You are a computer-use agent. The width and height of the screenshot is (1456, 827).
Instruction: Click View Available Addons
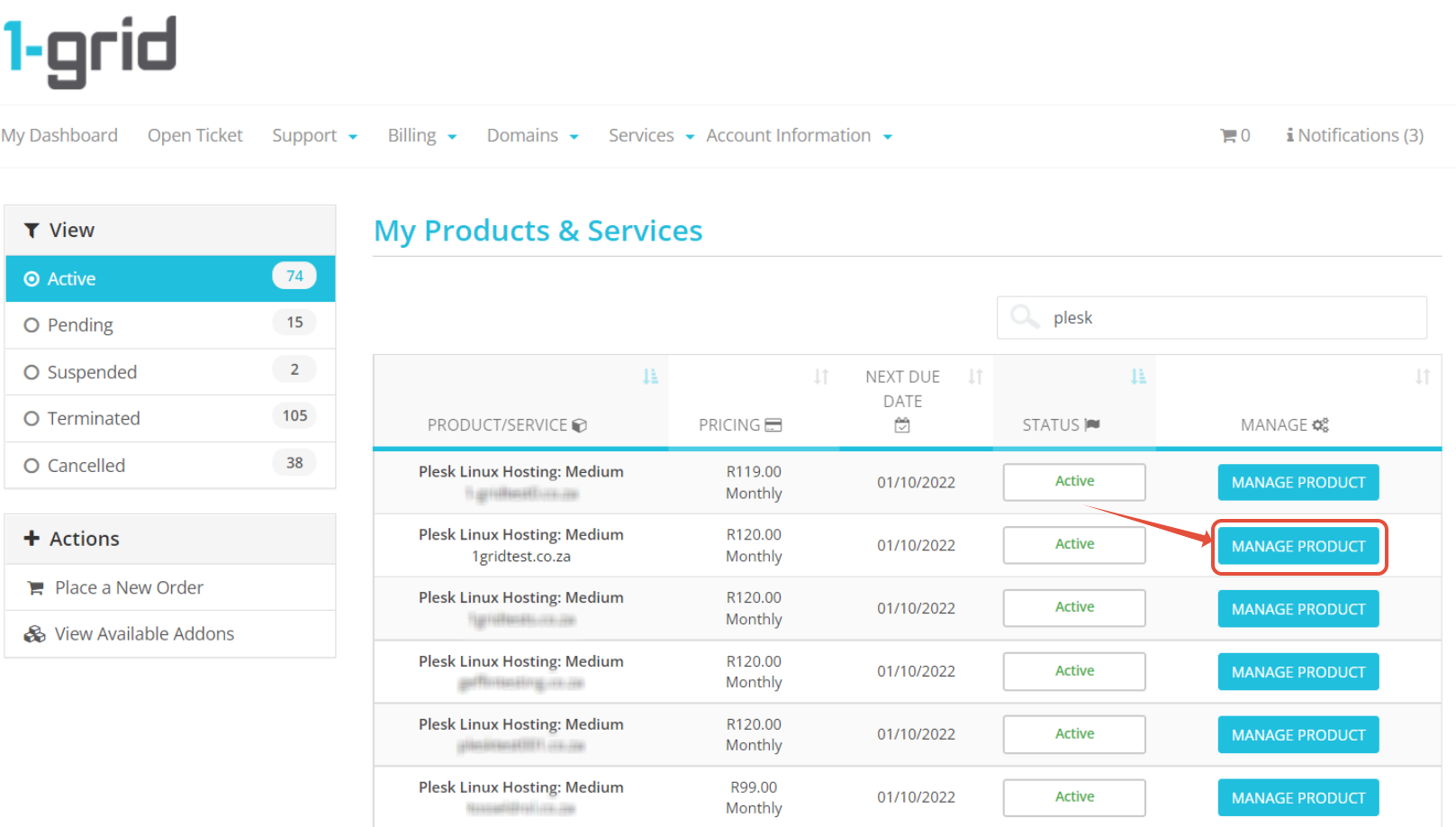(144, 634)
